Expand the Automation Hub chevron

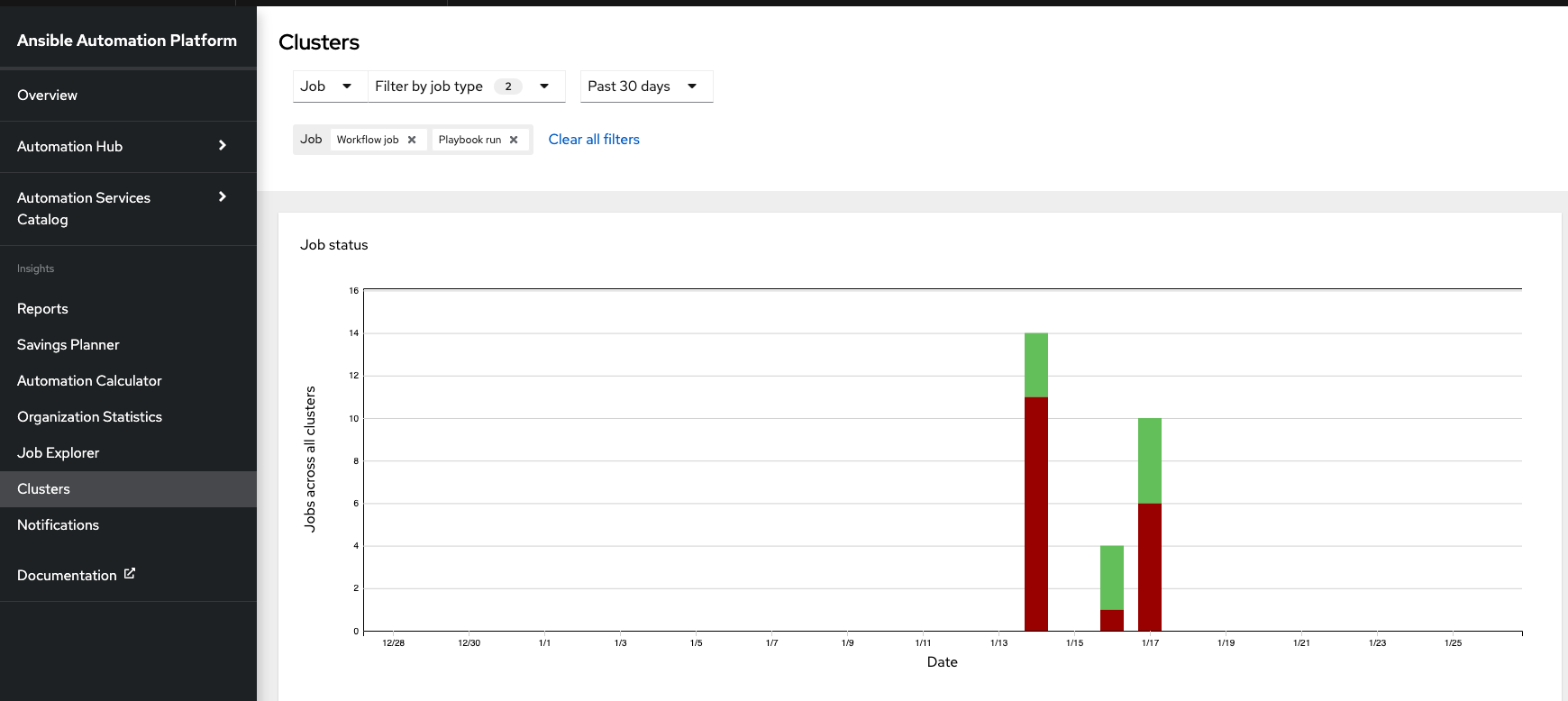tap(223, 146)
